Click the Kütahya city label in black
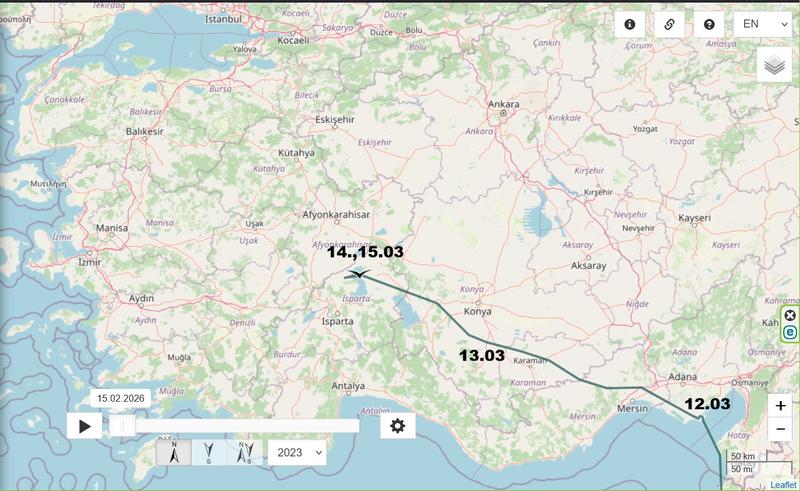This screenshot has width=800, height=491. point(296,153)
